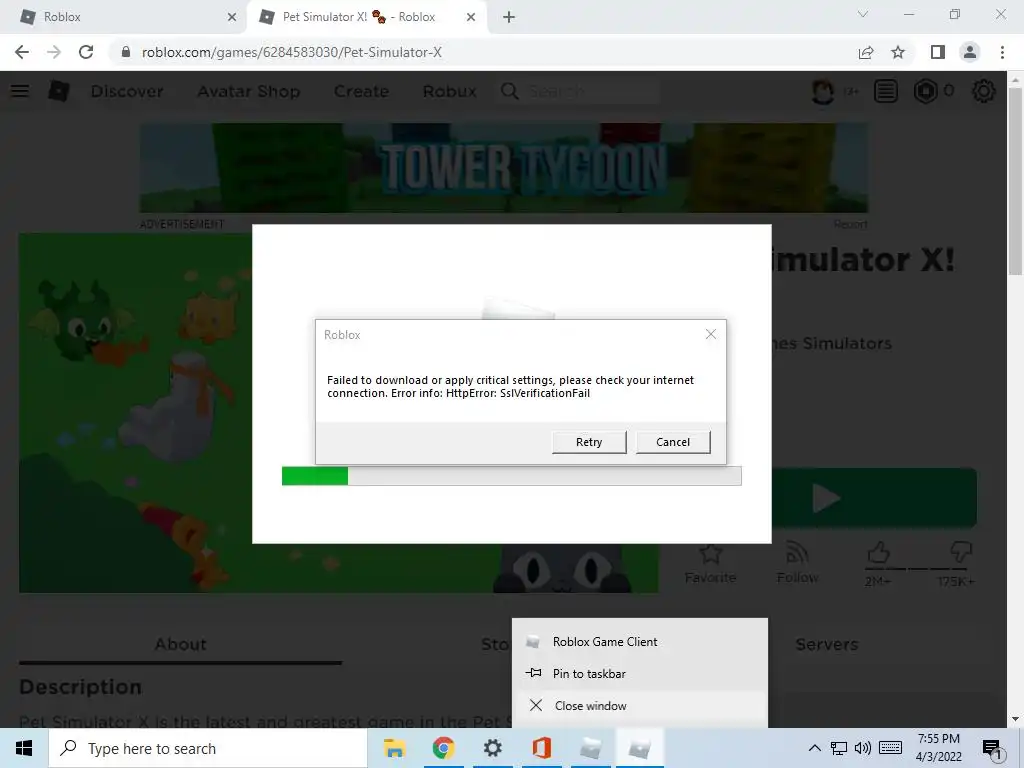
Task: Open the Windows Start menu
Action: point(24,748)
